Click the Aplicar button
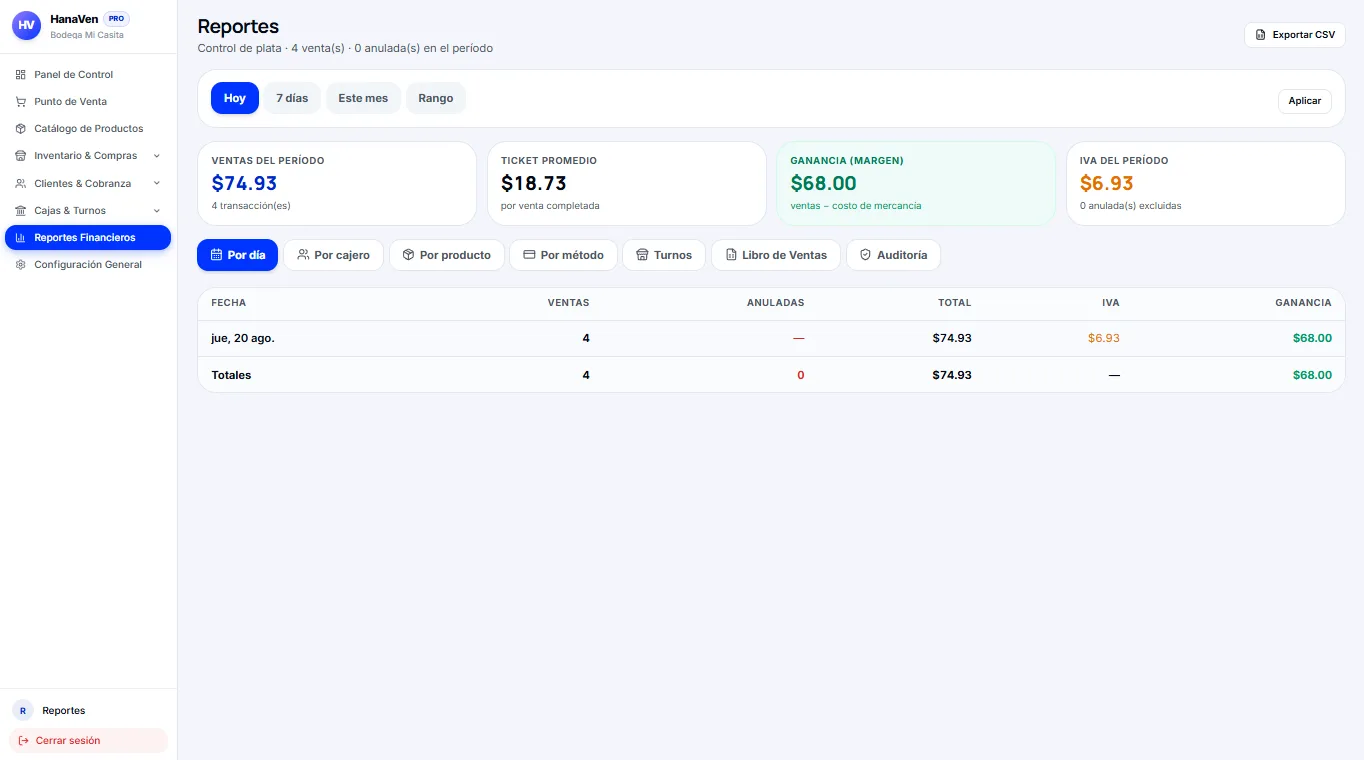 1305,101
